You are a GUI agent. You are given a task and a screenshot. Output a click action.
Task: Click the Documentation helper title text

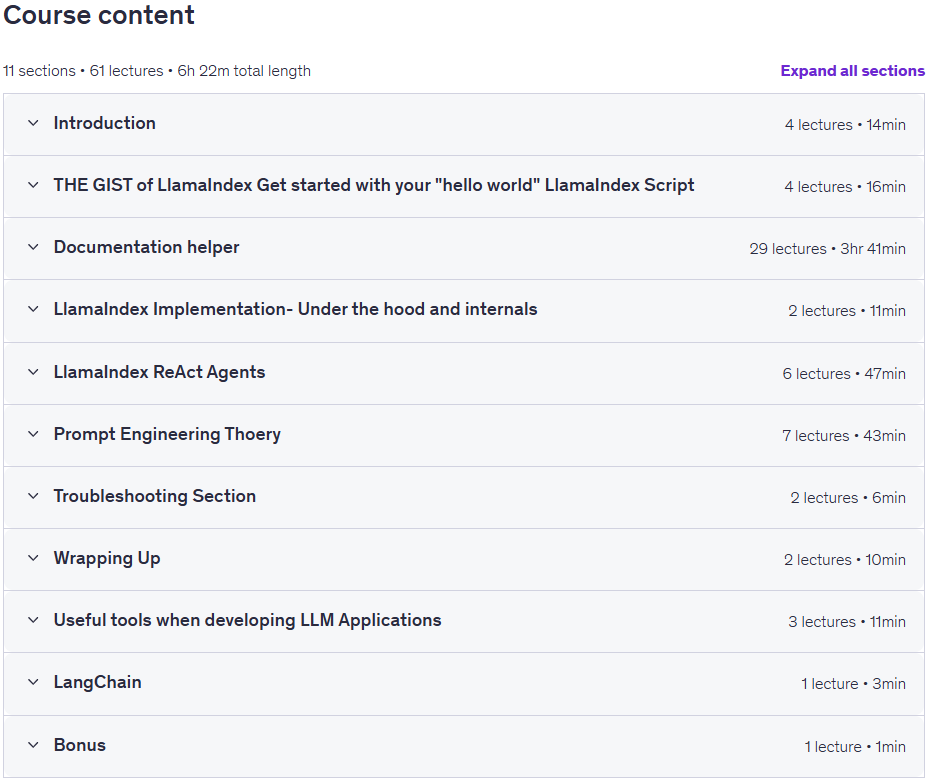click(x=146, y=247)
